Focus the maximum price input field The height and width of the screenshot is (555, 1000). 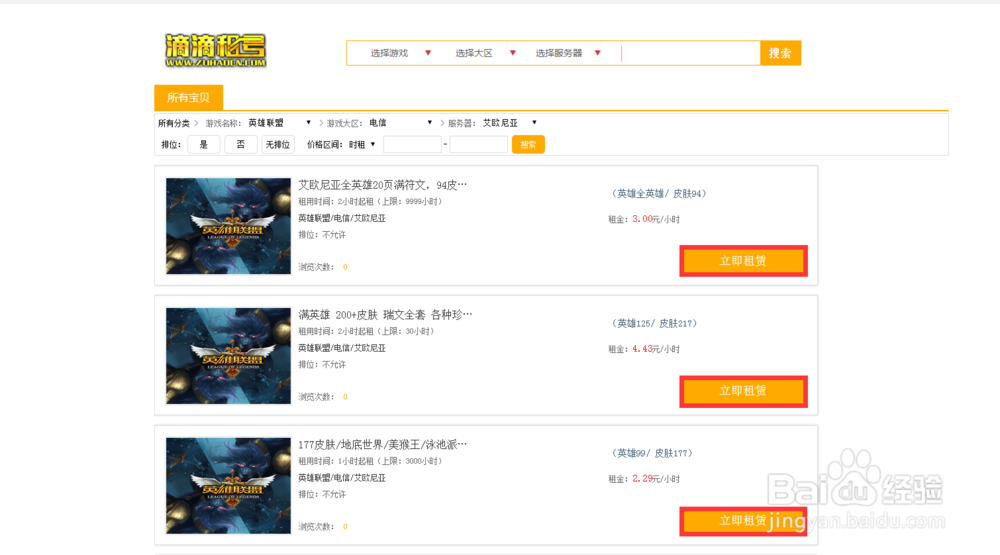pyautogui.click(x=479, y=145)
